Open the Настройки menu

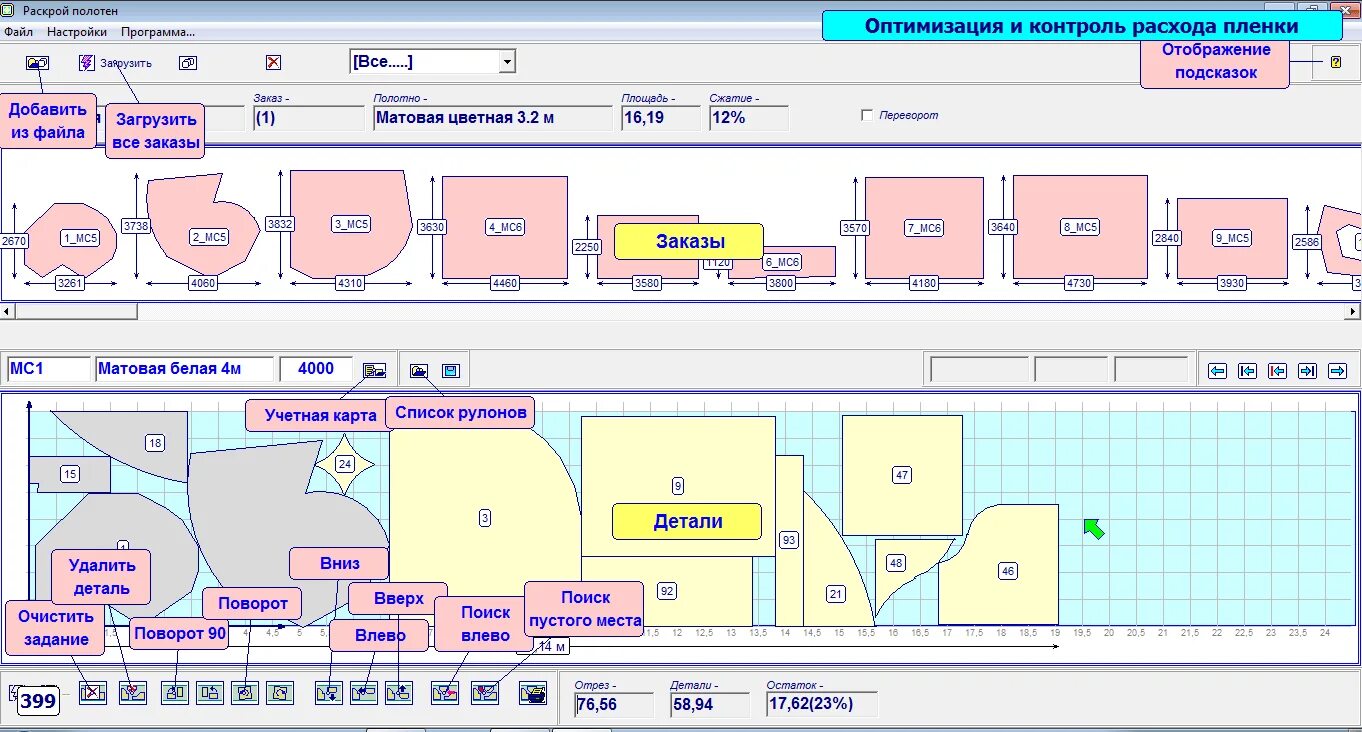click(x=77, y=31)
